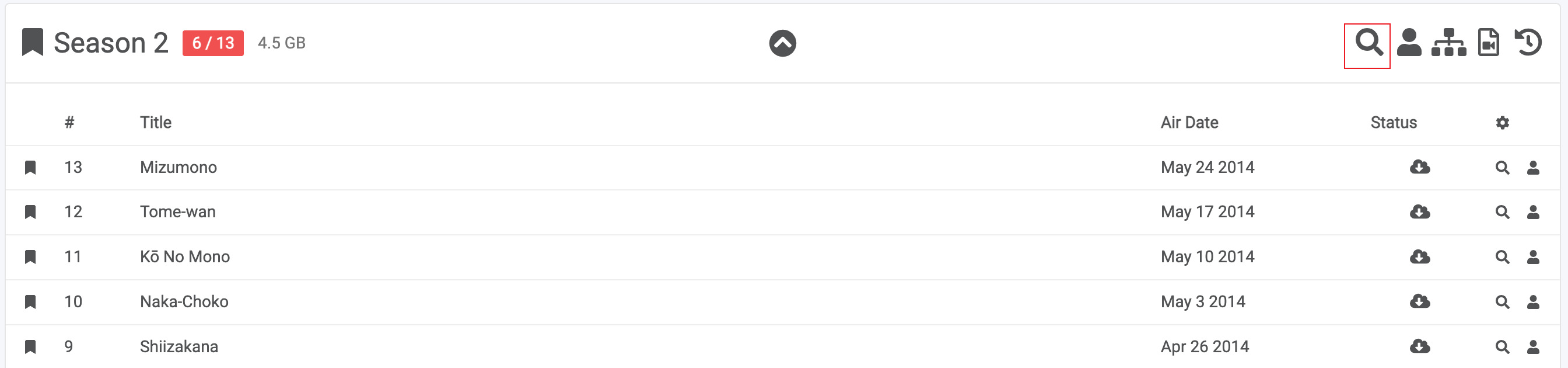Interactive search for episode 9 Shiizakana
This screenshot has width=1568, height=368.
point(1532,348)
